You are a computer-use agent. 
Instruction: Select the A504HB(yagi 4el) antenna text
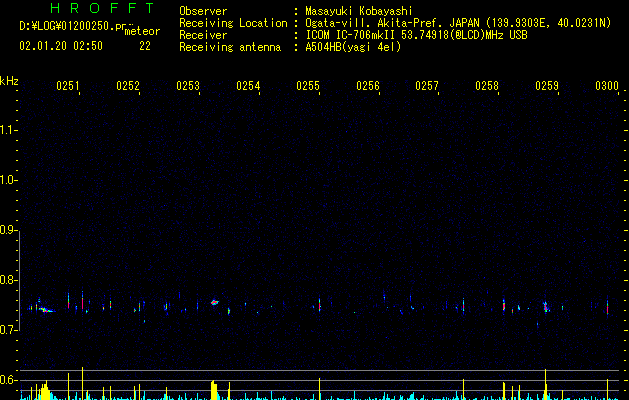tap(353, 47)
